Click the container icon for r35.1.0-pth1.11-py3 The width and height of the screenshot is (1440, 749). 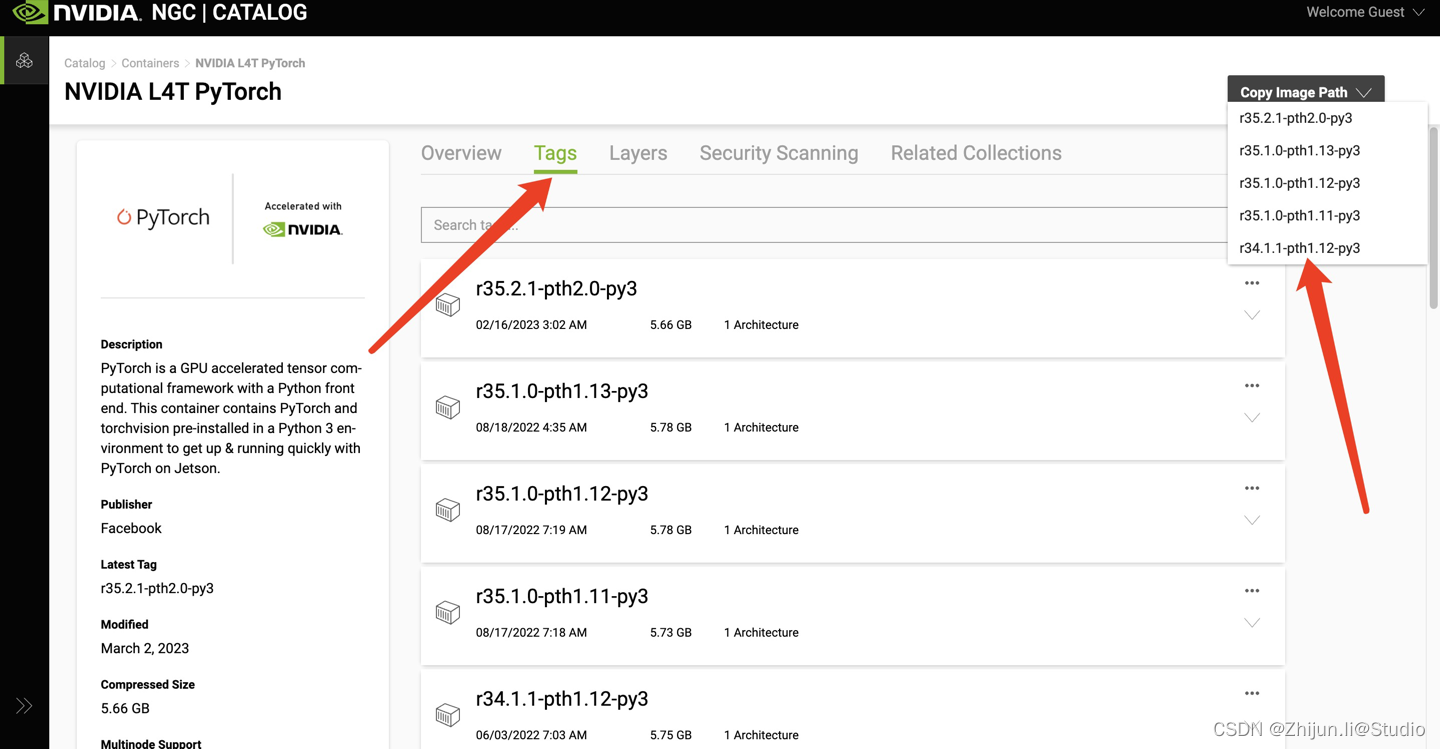(x=448, y=612)
